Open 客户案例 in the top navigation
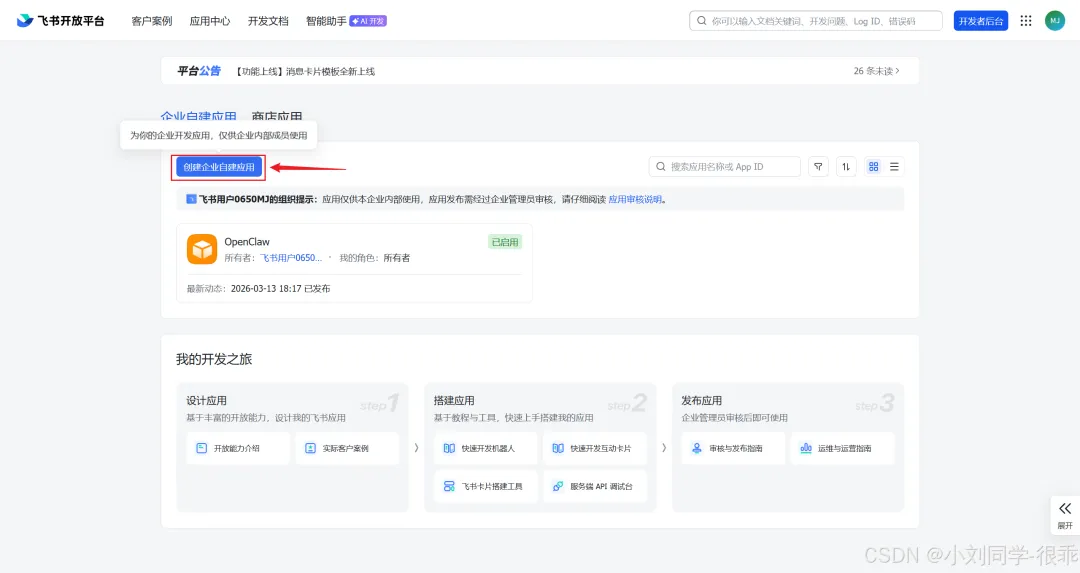Viewport: 1080px width, 573px height. tap(152, 21)
